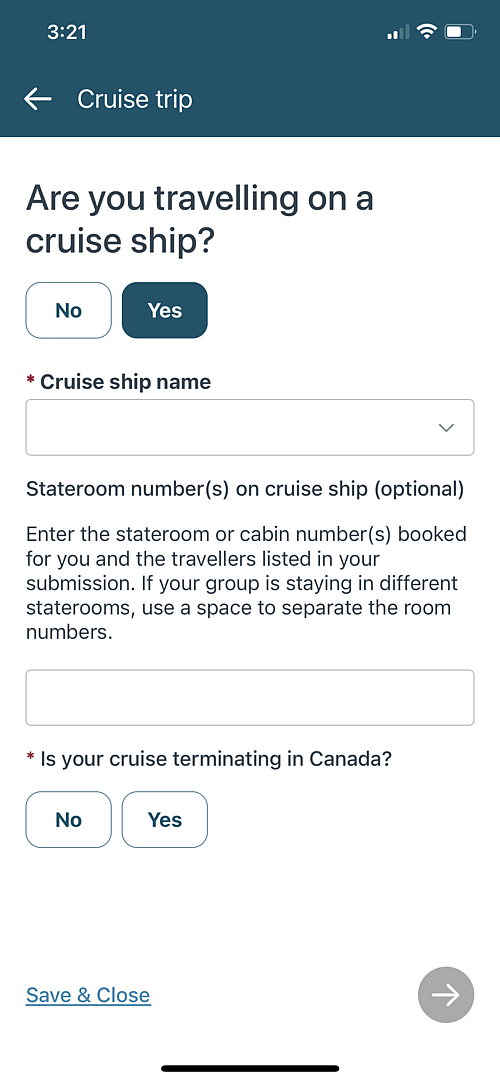Focus the stateroom number input field
The image size is (500, 1082).
coord(250,698)
